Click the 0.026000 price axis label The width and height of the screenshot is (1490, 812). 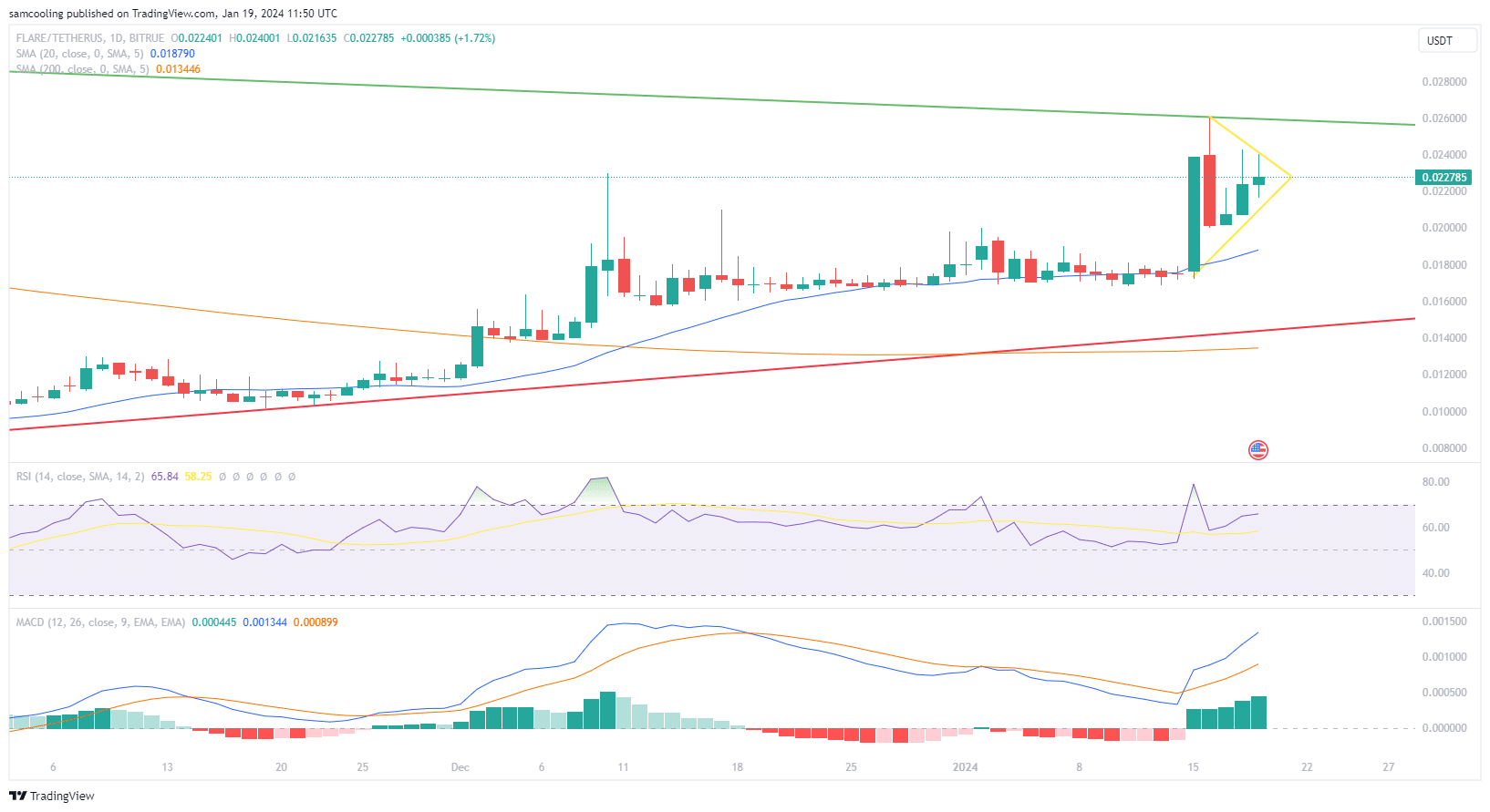1444,118
